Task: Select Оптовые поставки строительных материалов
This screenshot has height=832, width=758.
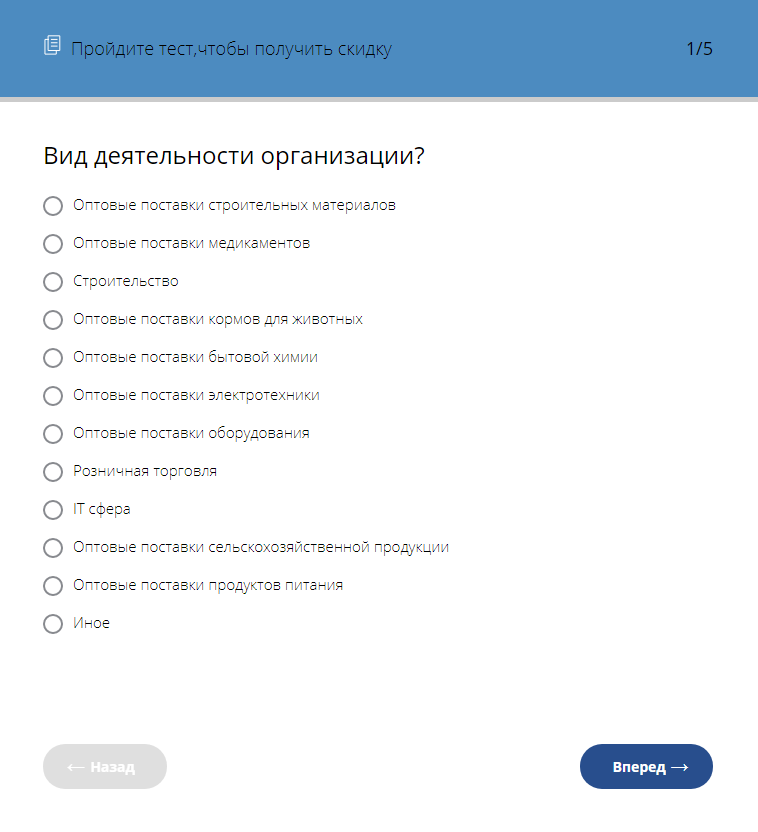Action: tap(52, 206)
